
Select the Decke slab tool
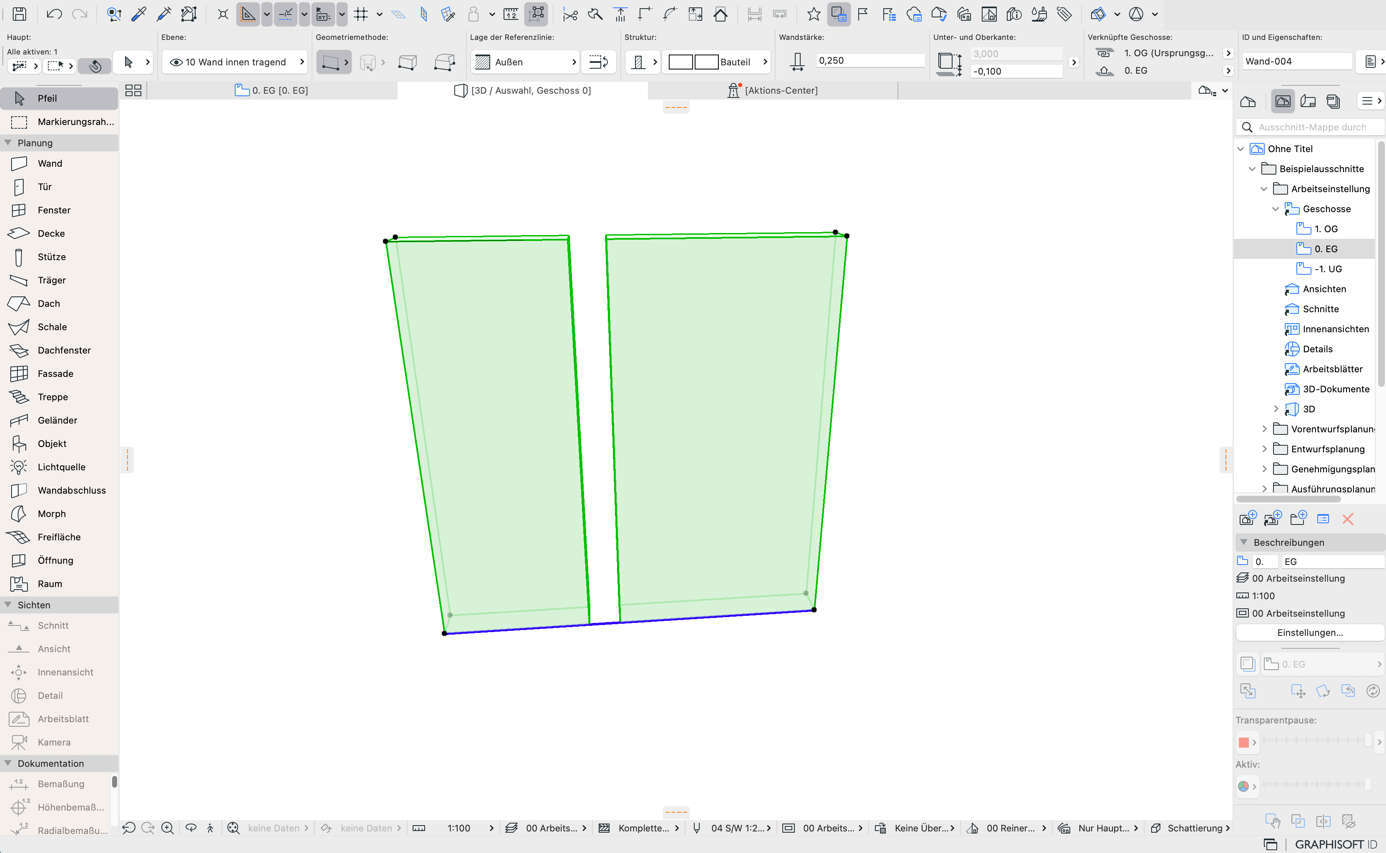59,233
